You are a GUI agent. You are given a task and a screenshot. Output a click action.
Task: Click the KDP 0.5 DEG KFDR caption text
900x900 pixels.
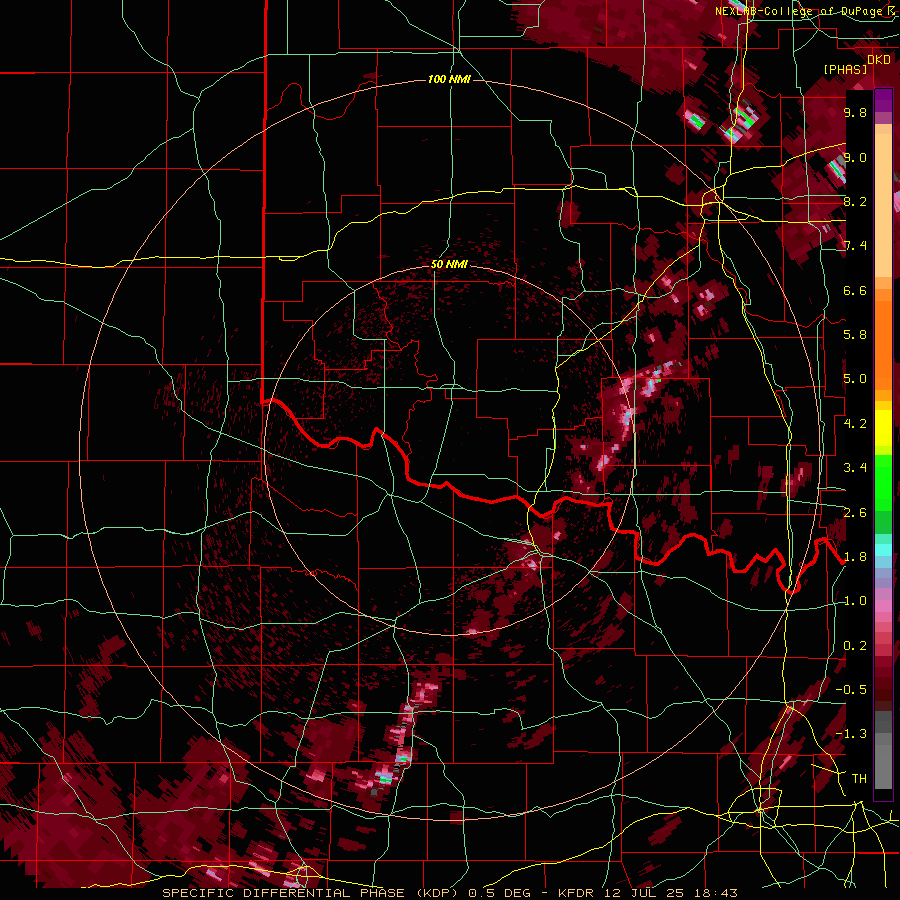pos(450,893)
